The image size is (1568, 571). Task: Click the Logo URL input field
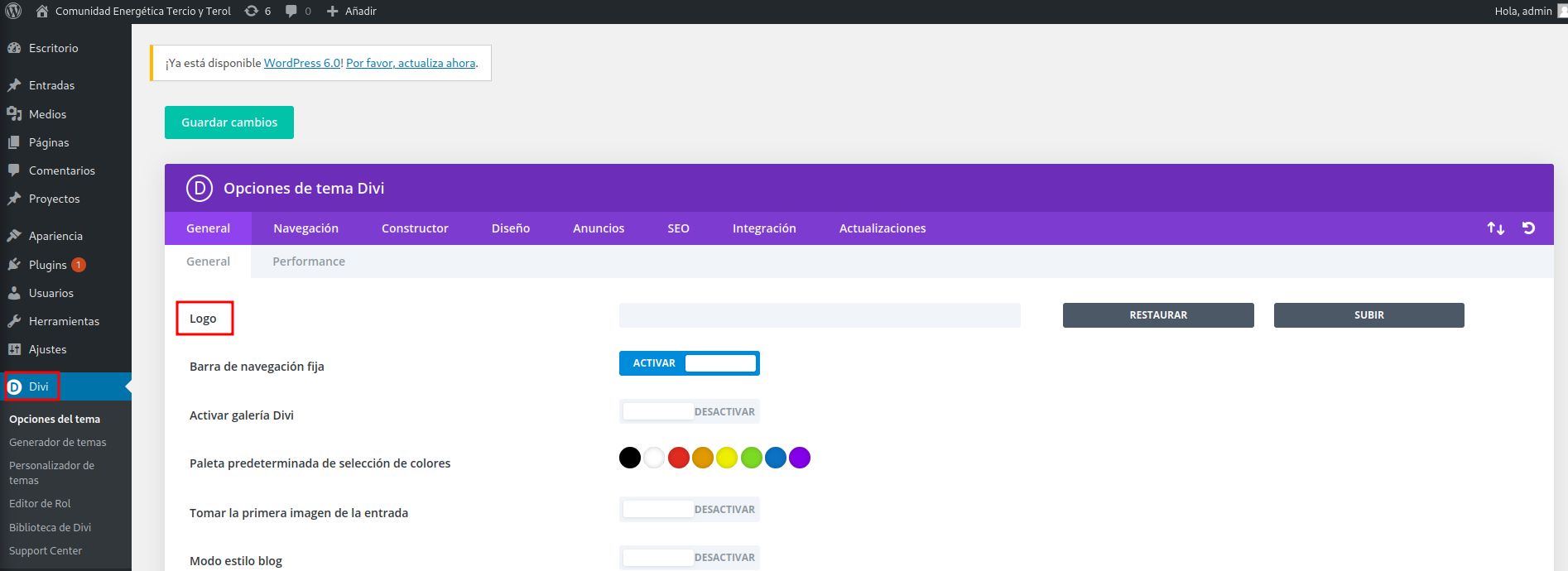pos(820,315)
